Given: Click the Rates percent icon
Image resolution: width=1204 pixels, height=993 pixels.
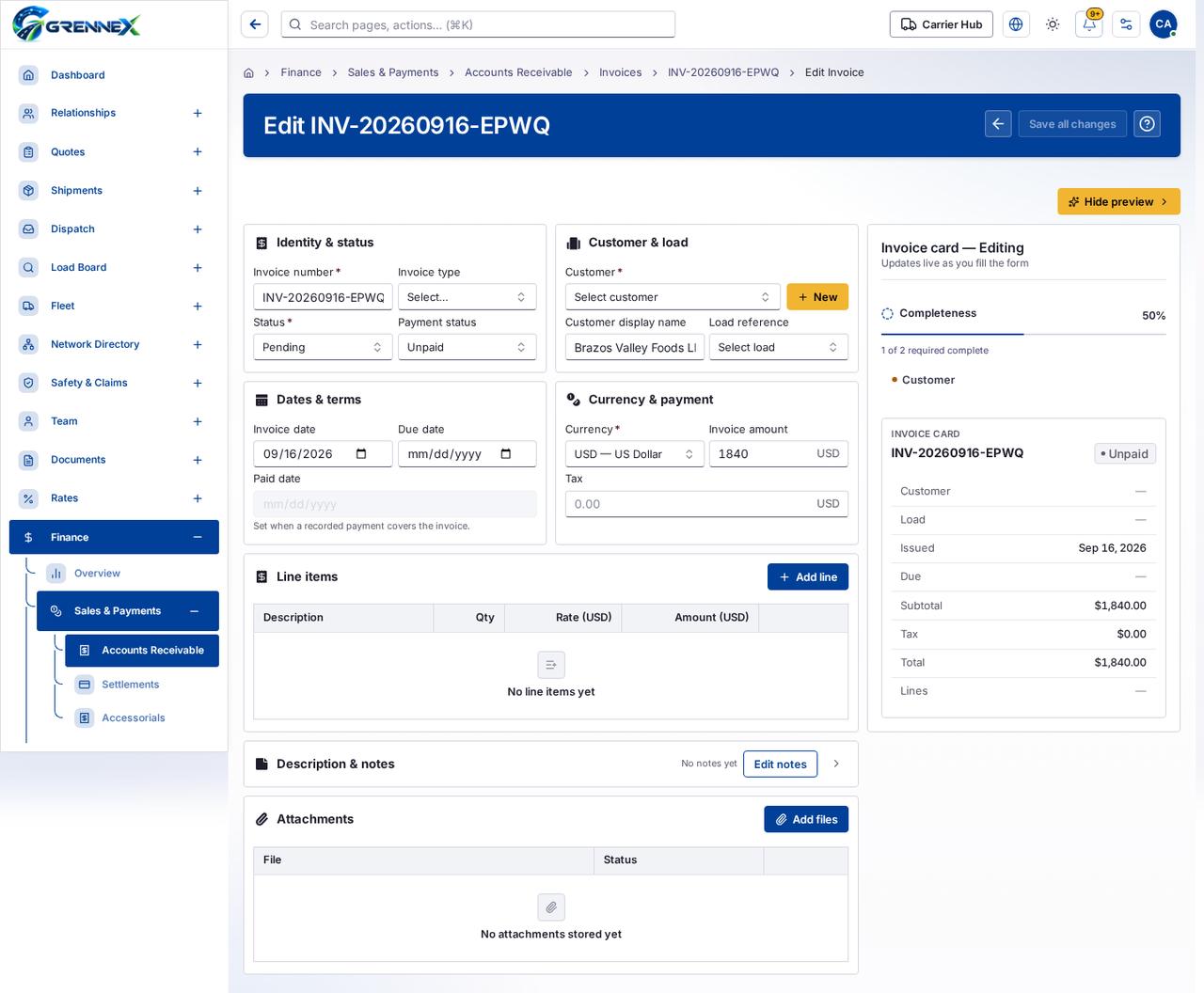Looking at the screenshot, I should (x=28, y=498).
